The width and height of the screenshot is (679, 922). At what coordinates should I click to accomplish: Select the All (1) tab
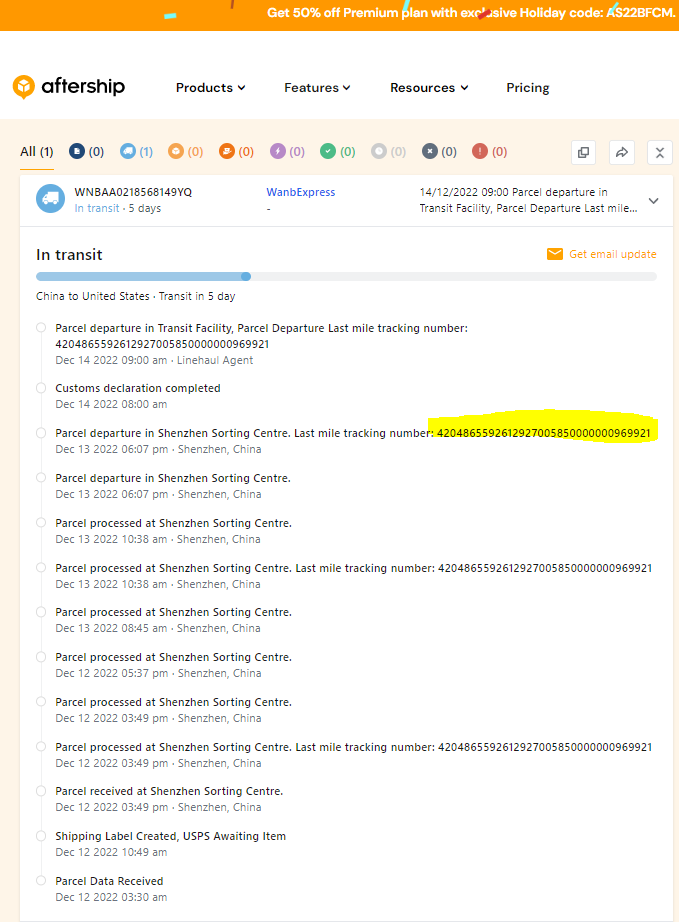point(37,152)
